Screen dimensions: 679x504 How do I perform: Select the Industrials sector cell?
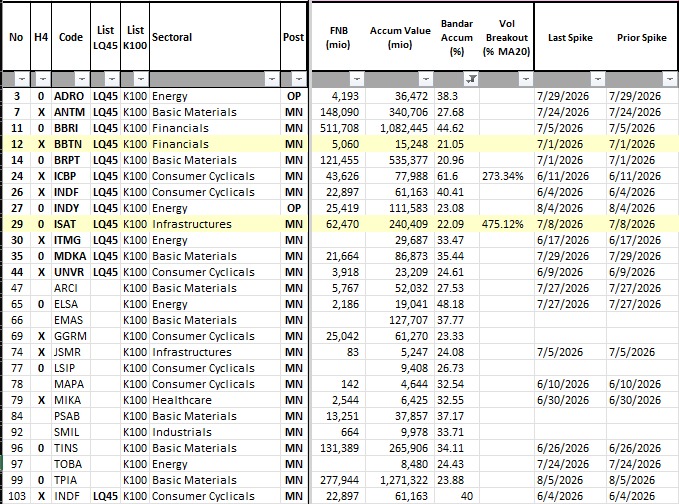[215, 433]
